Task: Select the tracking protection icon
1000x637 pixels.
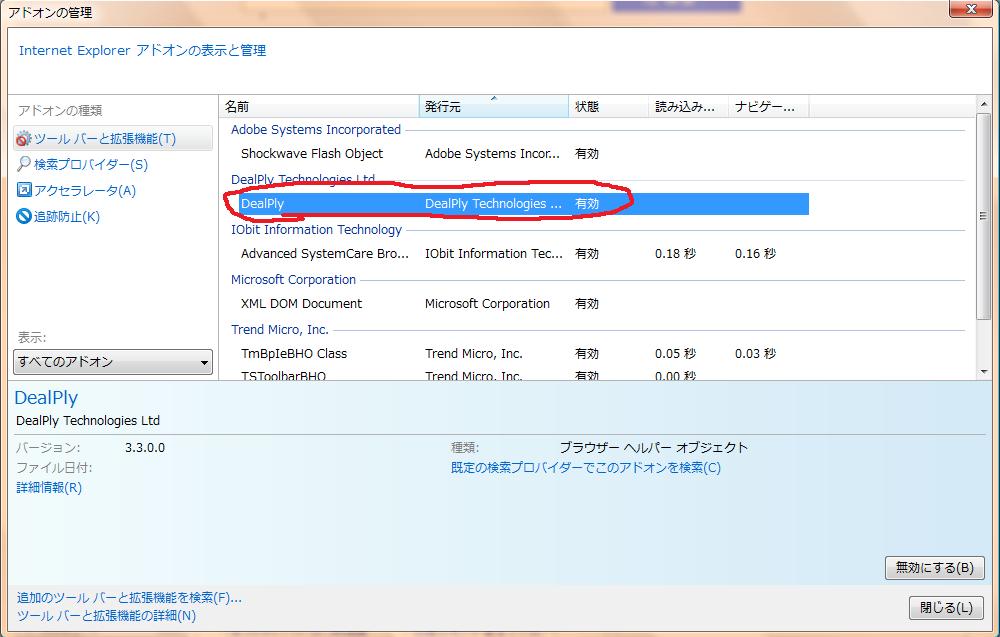Action: point(24,216)
